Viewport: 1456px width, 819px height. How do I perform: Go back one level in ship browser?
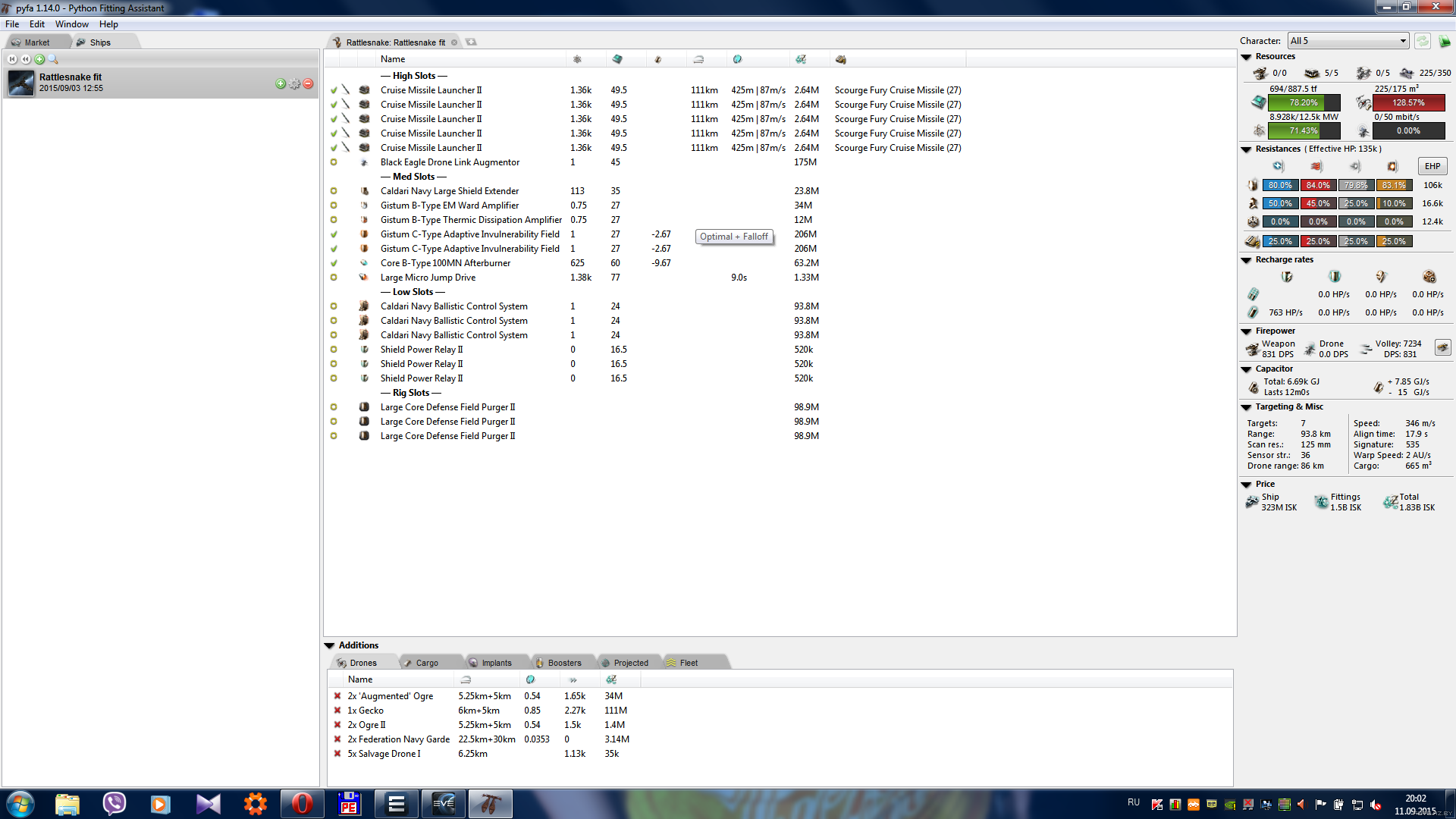tap(26, 59)
